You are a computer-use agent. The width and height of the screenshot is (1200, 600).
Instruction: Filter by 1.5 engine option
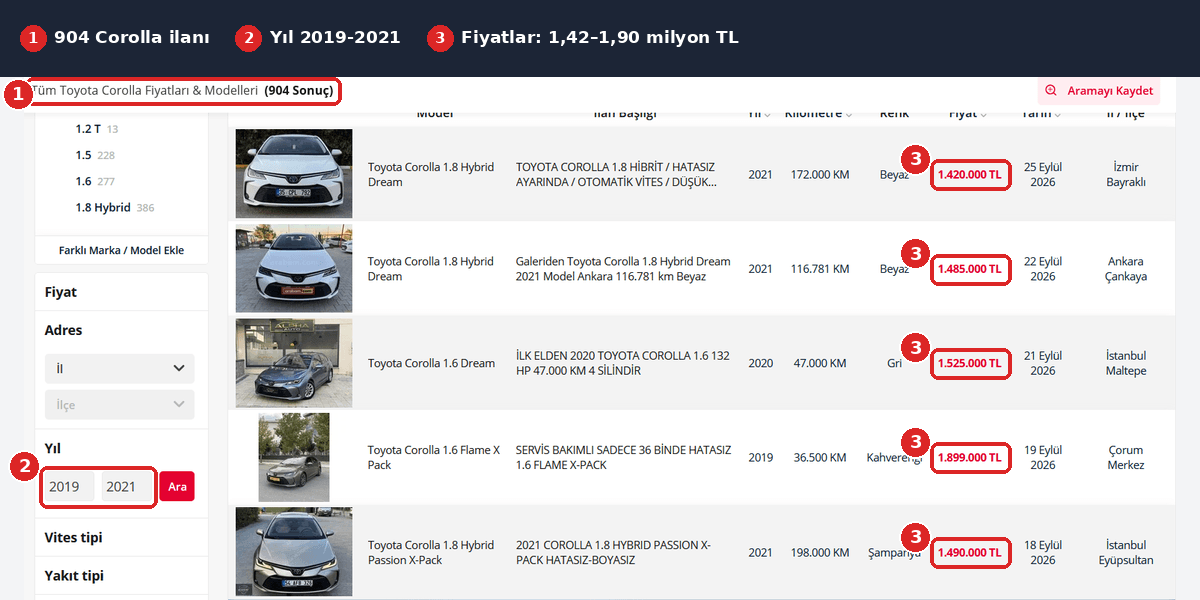click(x=83, y=155)
